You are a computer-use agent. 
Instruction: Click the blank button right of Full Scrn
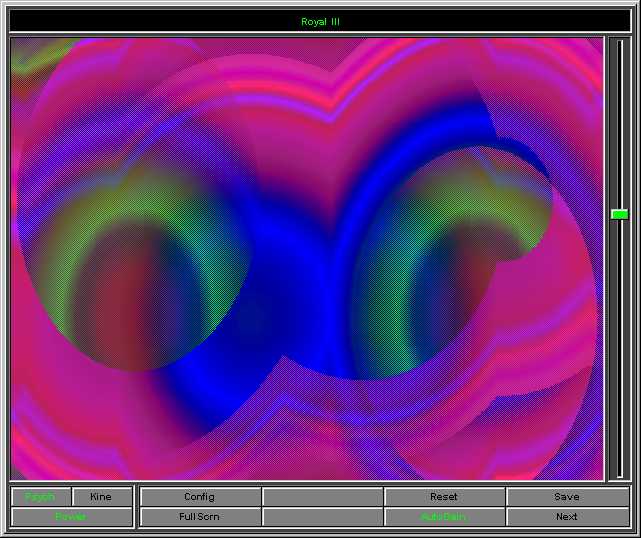[323, 517]
